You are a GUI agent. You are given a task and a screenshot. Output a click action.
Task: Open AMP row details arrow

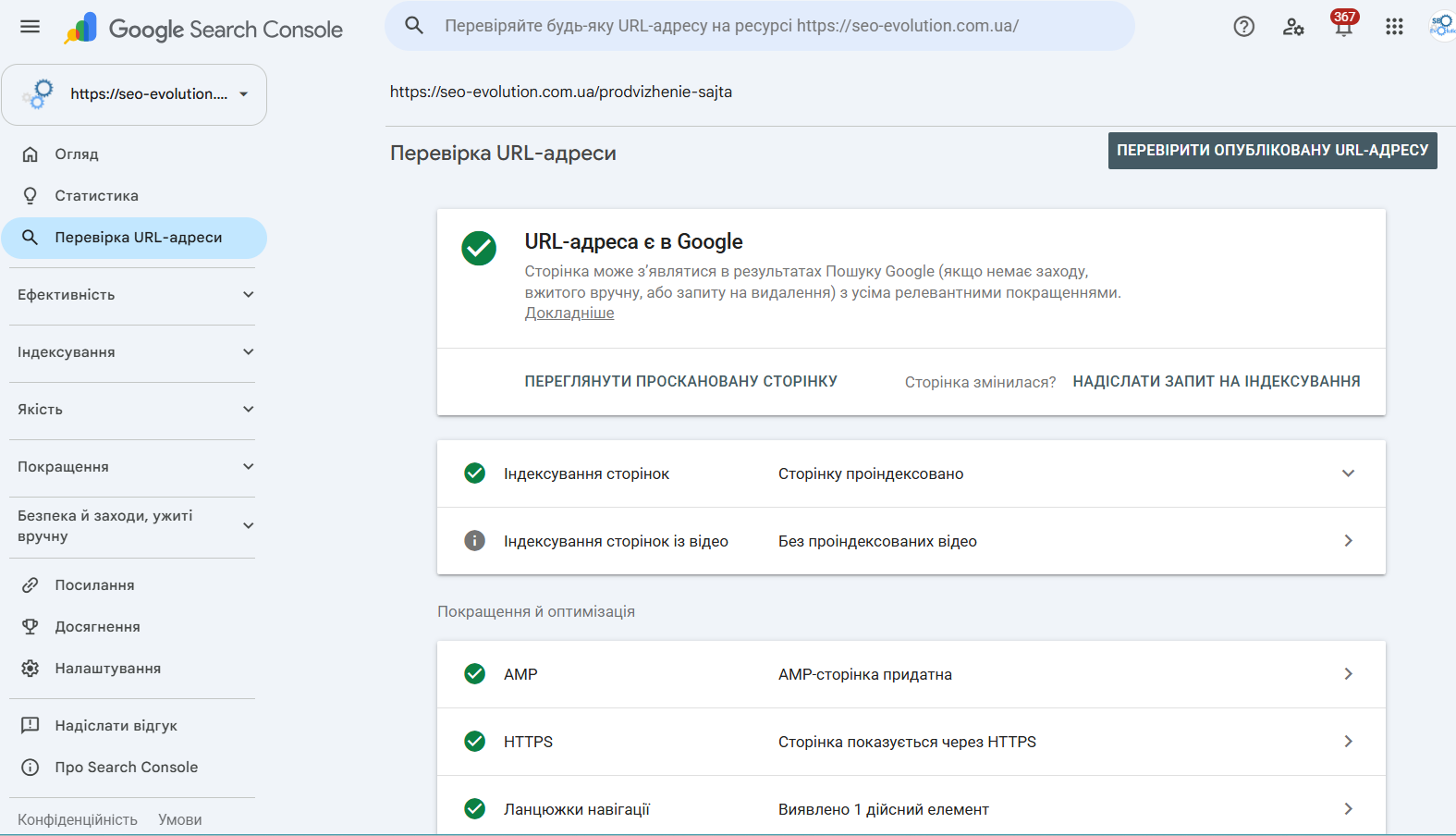[x=1348, y=674]
